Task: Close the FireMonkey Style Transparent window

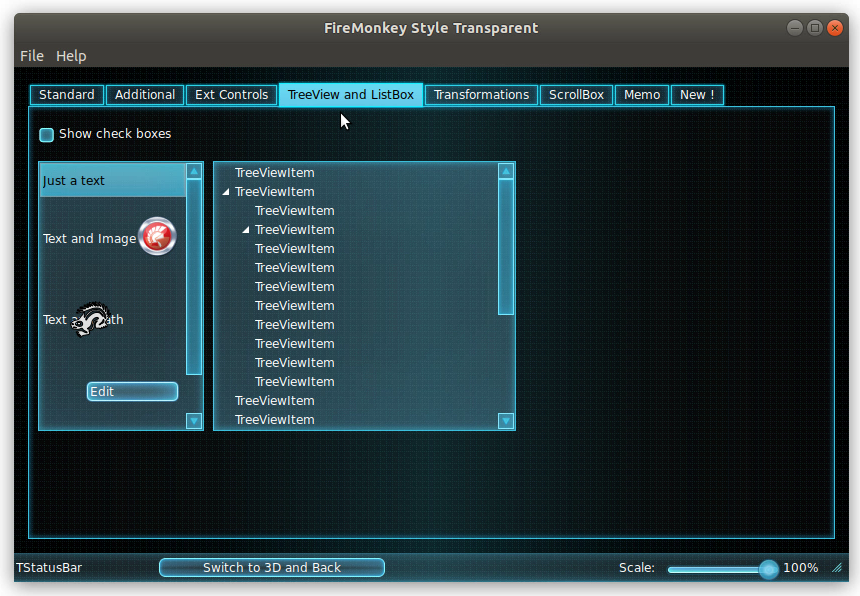Action: (x=835, y=28)
